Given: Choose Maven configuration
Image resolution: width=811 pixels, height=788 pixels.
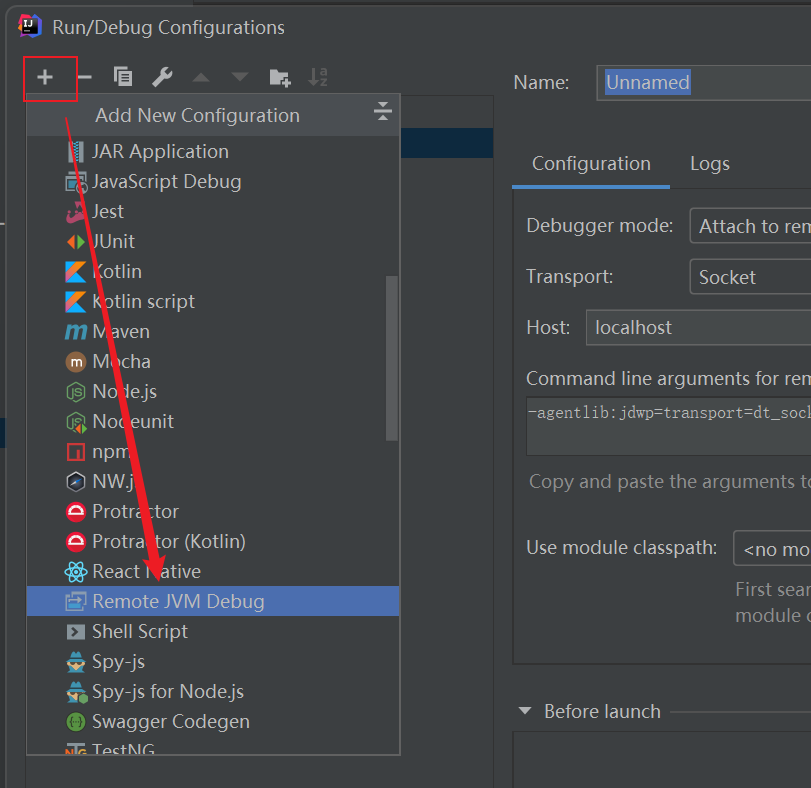Looking at the screenshot, I should 213,331.
